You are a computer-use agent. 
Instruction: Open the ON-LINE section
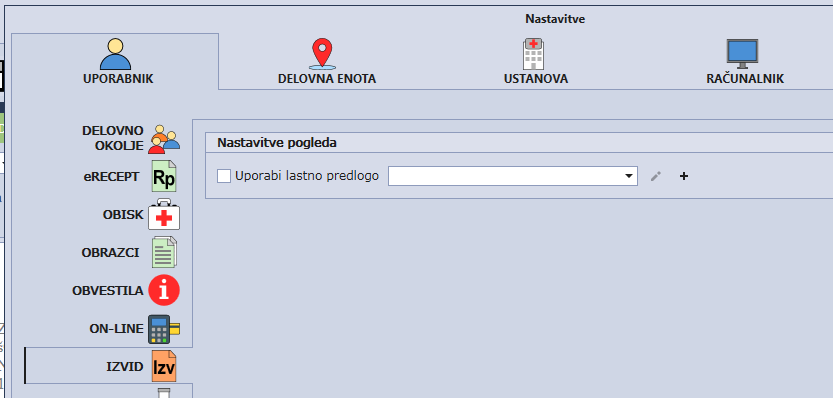(116, 329)
